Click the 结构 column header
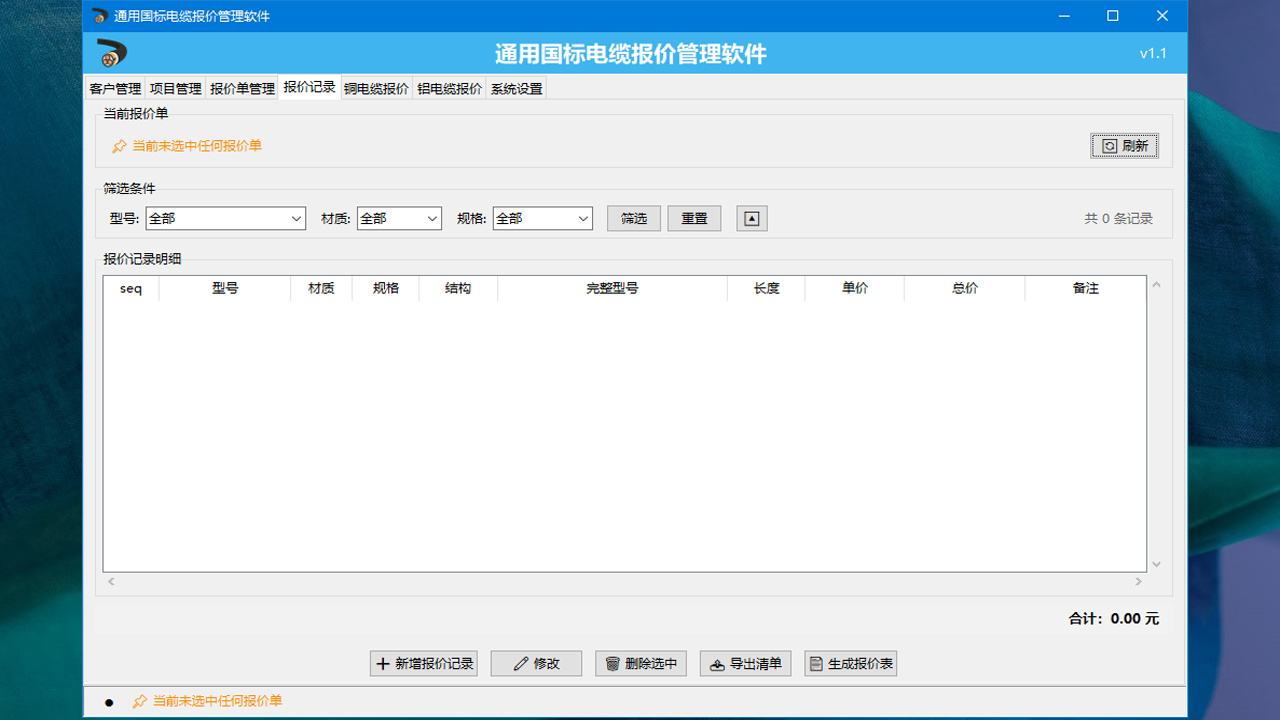 [x=458, y=288]
